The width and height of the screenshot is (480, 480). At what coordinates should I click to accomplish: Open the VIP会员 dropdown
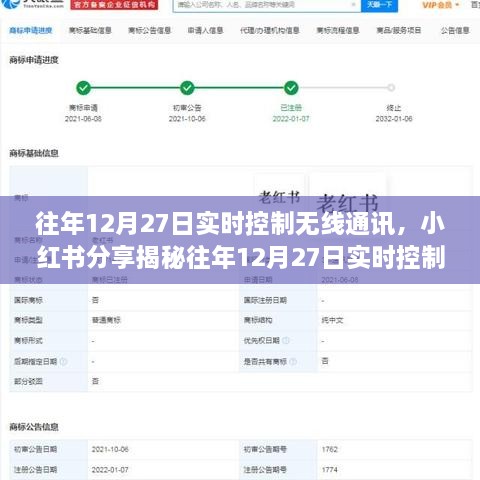click(x=441, y=5)
